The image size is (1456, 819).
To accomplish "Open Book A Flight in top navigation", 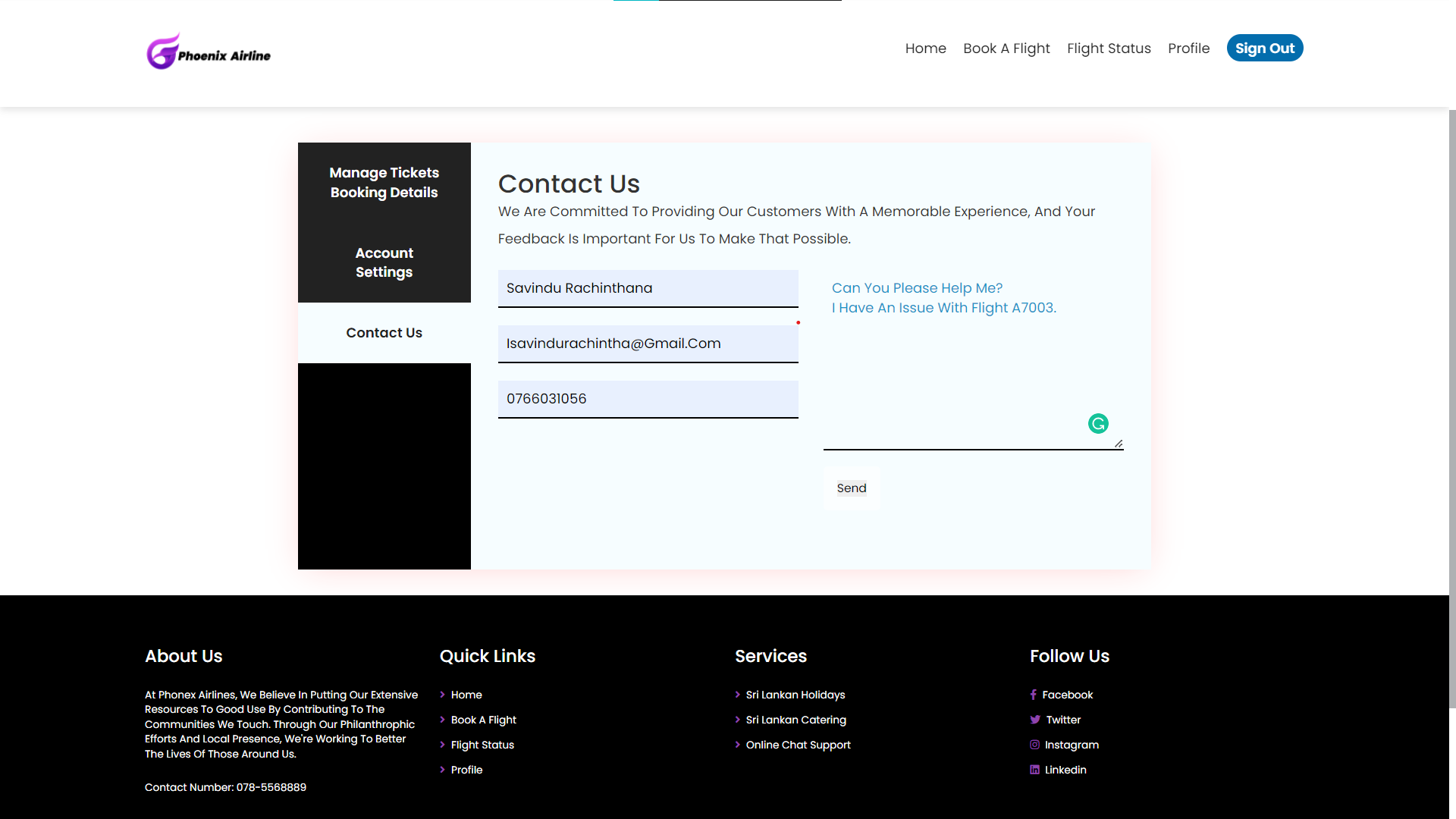I will point(1006,49).
